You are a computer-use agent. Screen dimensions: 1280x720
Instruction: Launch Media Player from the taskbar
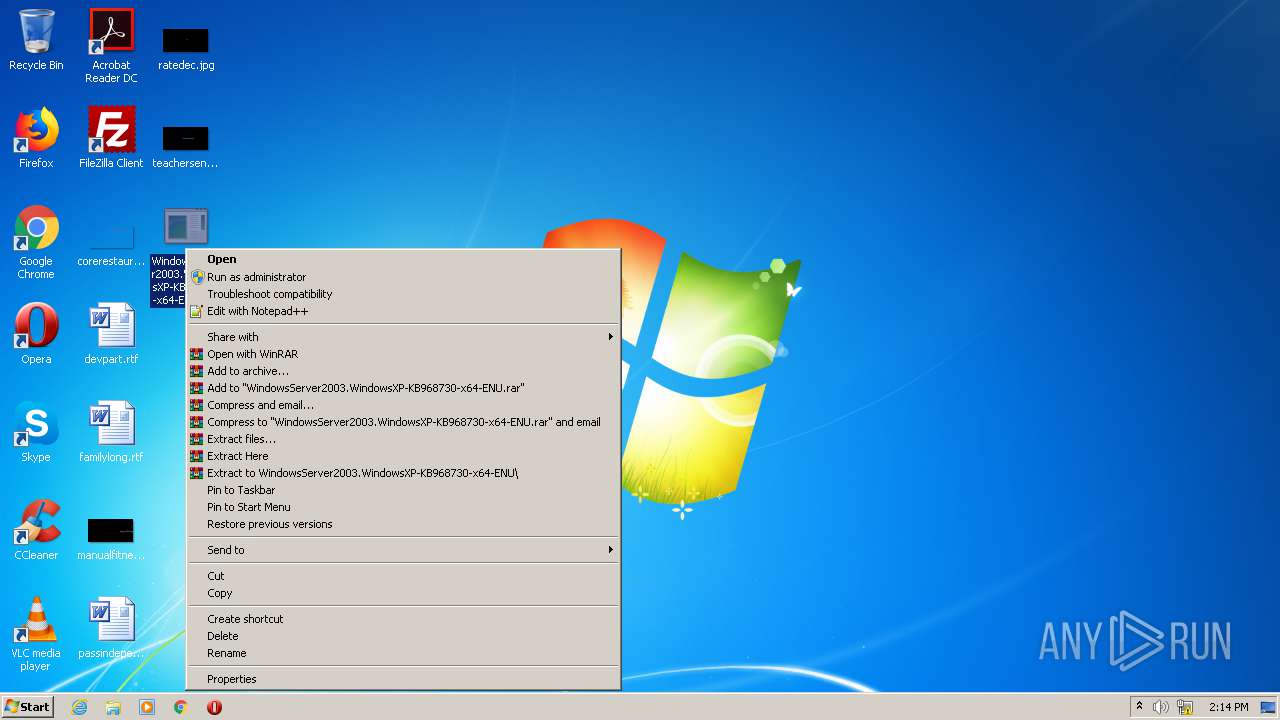[147, 707]
